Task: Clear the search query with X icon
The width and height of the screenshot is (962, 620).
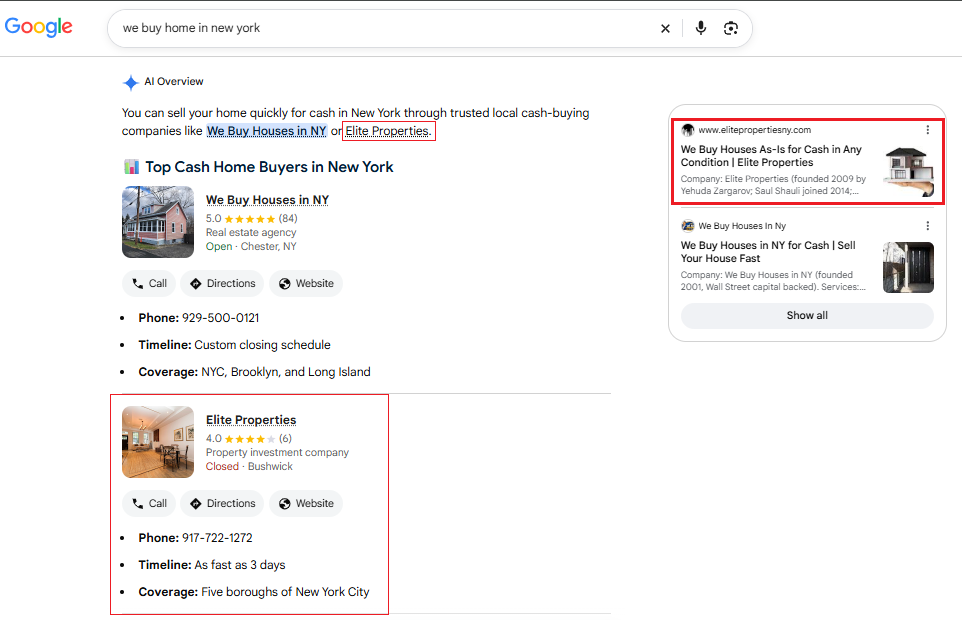Action: click(665, 28)
